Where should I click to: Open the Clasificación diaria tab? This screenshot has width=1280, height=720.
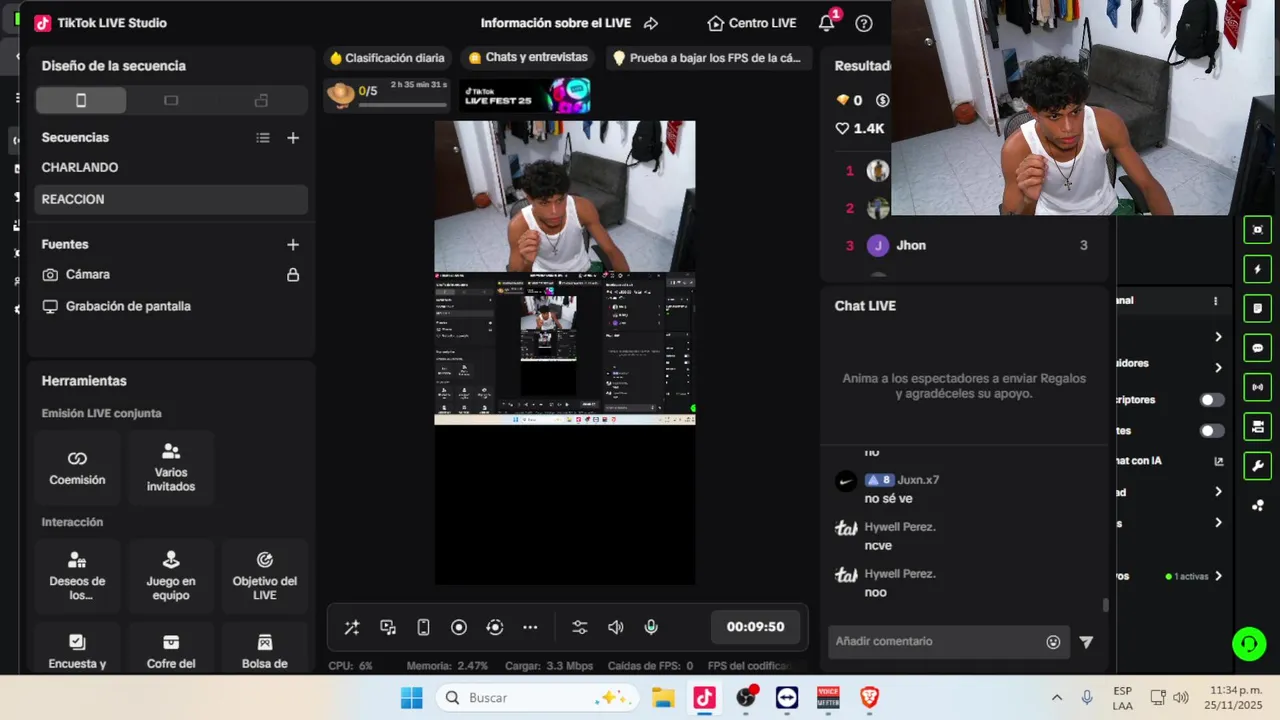[x=387, y=58]
